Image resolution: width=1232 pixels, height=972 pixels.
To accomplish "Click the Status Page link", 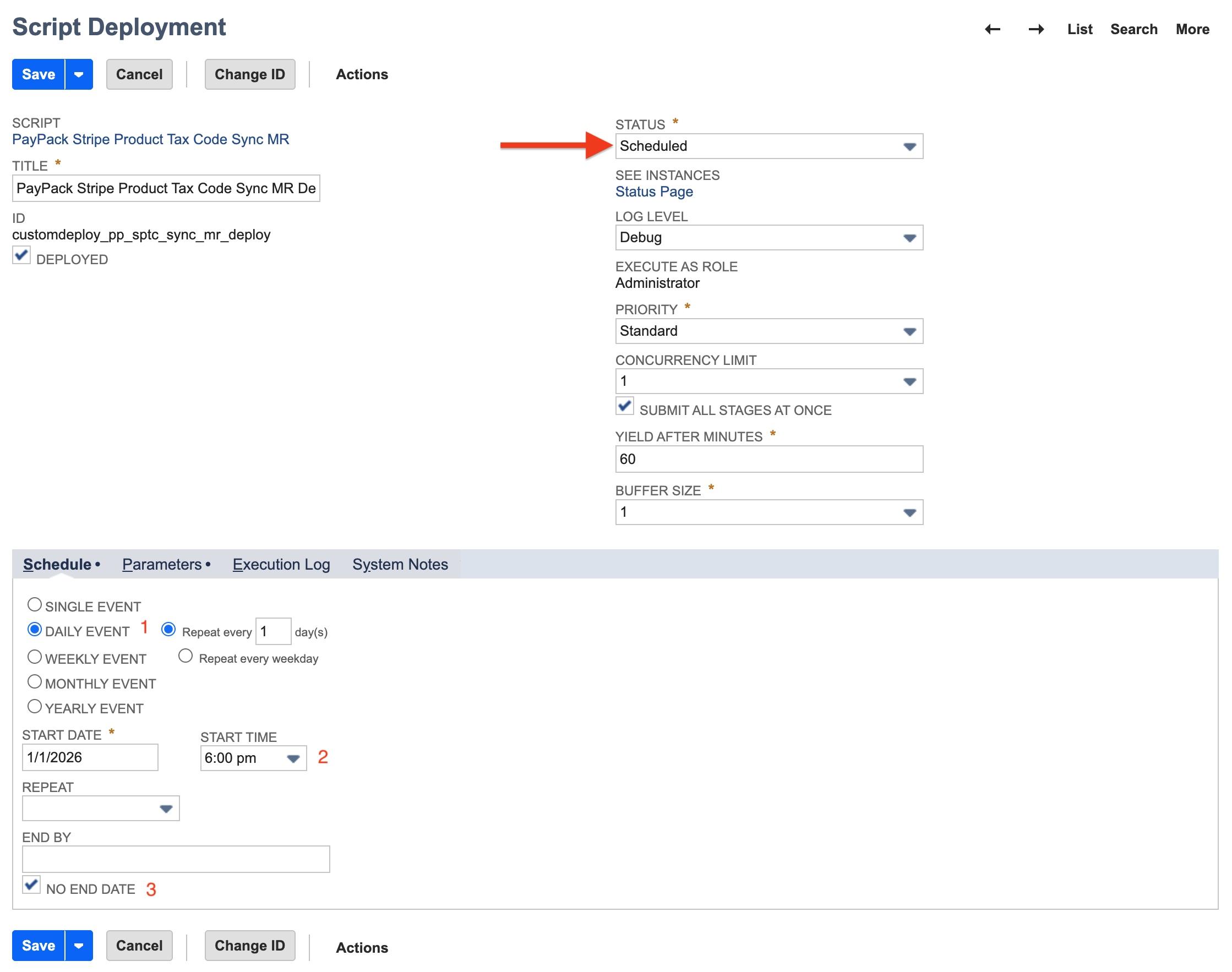I will click(x=654, y=192).
